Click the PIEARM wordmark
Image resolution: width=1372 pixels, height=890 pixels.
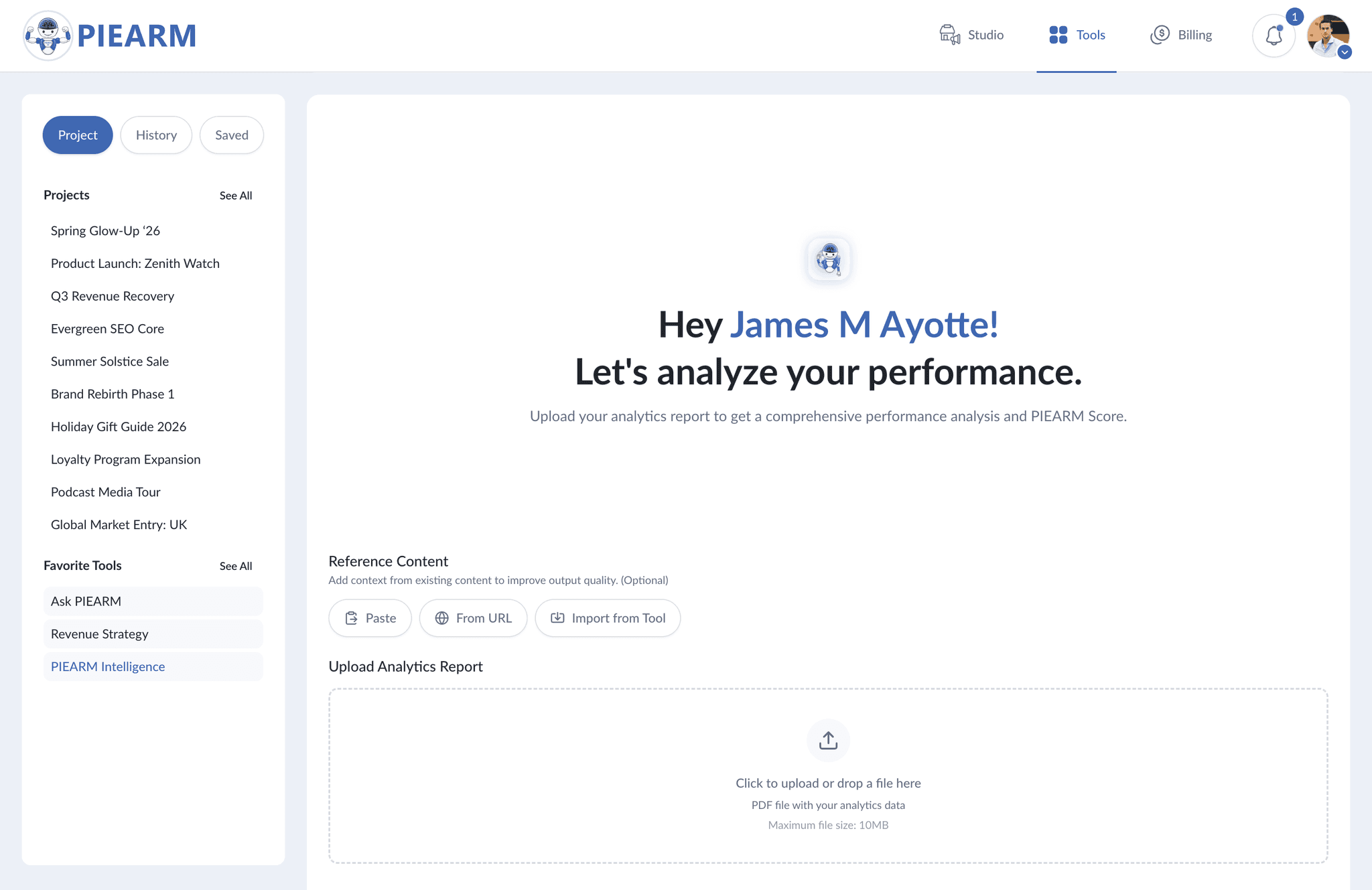tap(137, 35)
